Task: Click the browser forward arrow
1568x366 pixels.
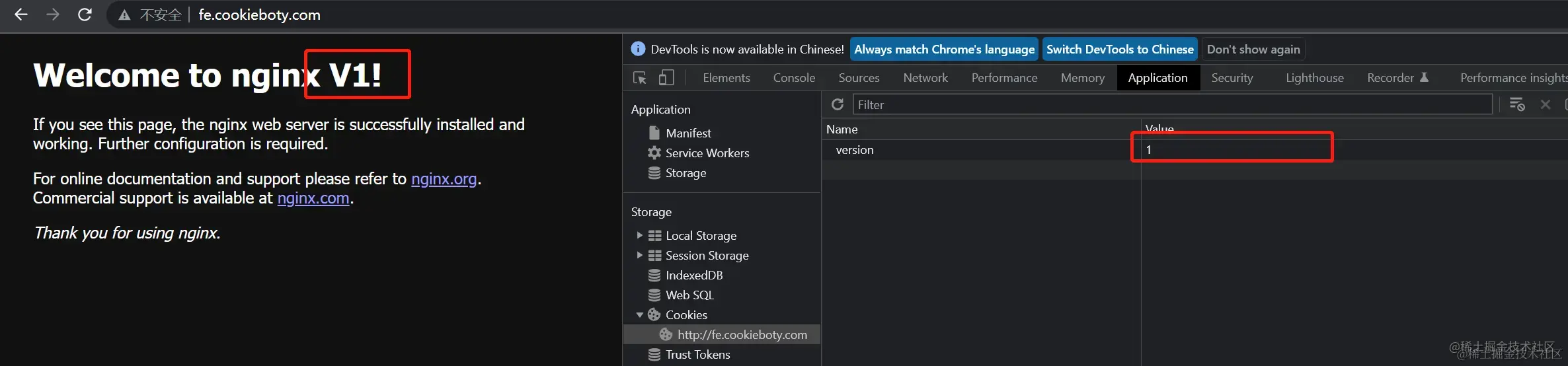Action: (x=53, y=15)
